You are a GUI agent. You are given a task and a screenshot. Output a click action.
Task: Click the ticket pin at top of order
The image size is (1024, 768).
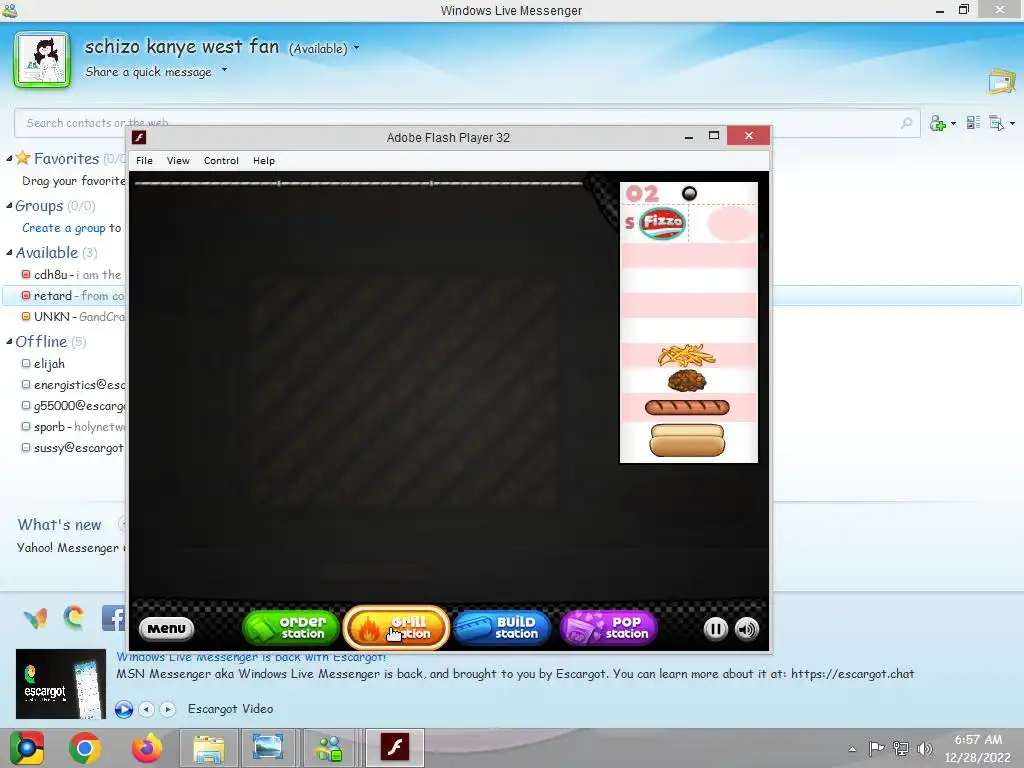[689, 193]
